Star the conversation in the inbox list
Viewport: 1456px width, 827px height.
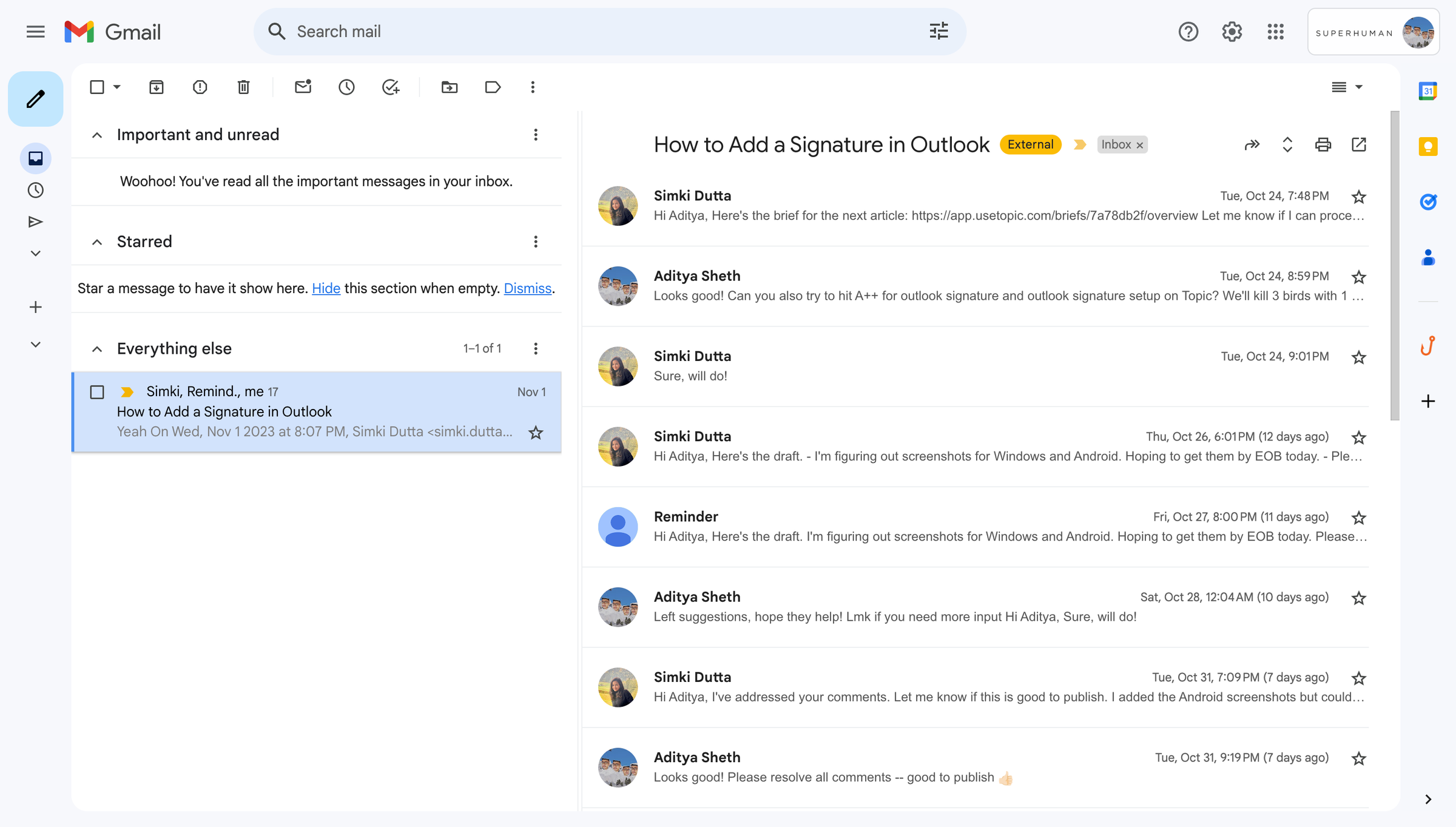click(x=536, y=432)
